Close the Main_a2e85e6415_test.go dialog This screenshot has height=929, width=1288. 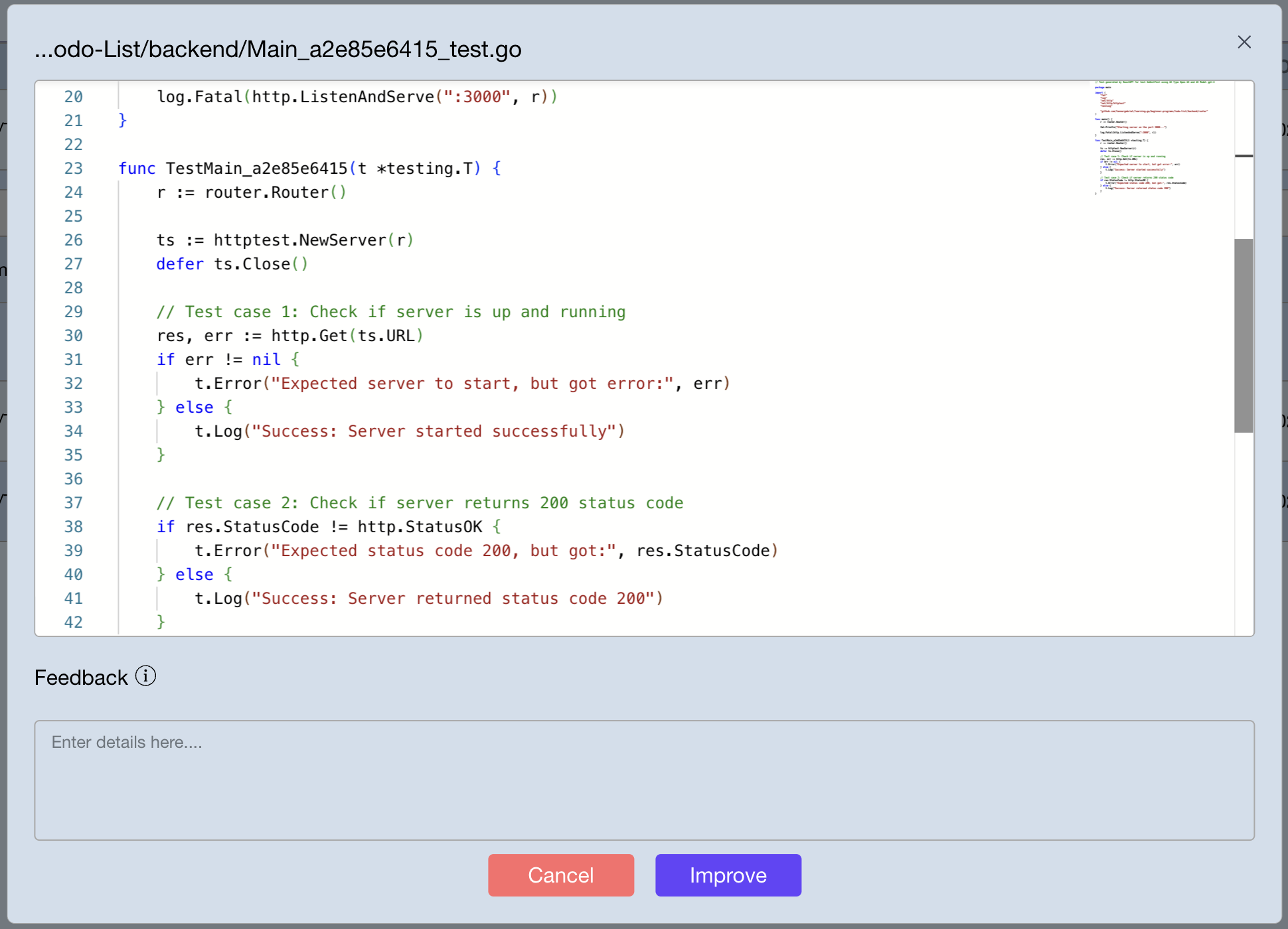click(x=1244, y=42)
